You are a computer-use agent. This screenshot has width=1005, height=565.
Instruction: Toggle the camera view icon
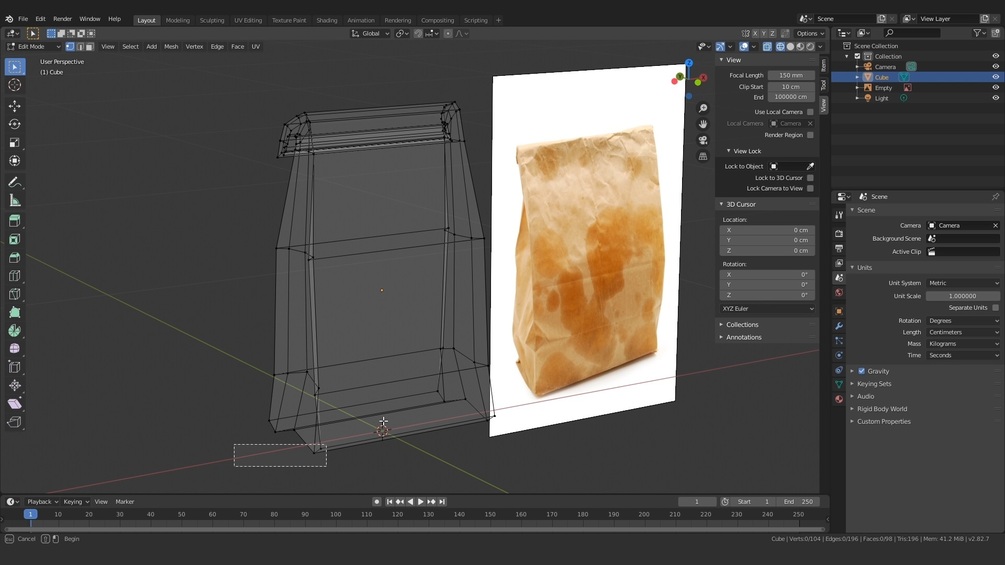click(x=703, y=140)
